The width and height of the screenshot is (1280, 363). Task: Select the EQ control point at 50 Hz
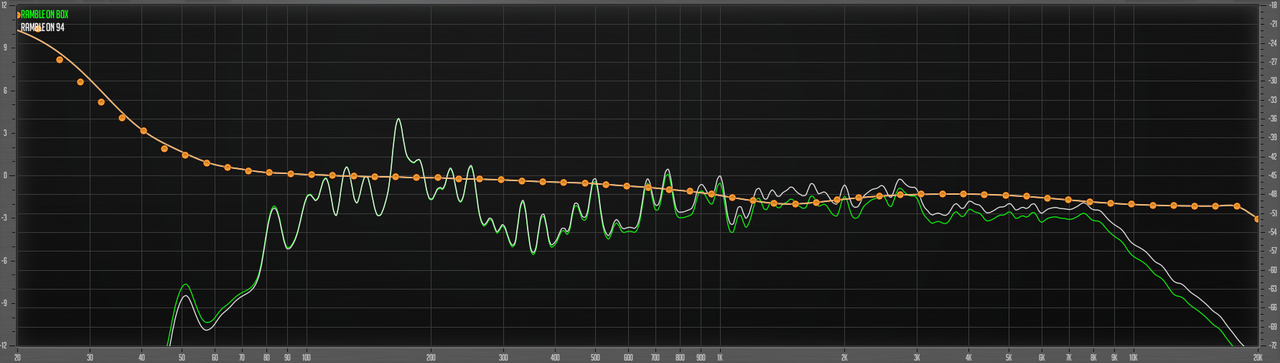pos(185,155)
